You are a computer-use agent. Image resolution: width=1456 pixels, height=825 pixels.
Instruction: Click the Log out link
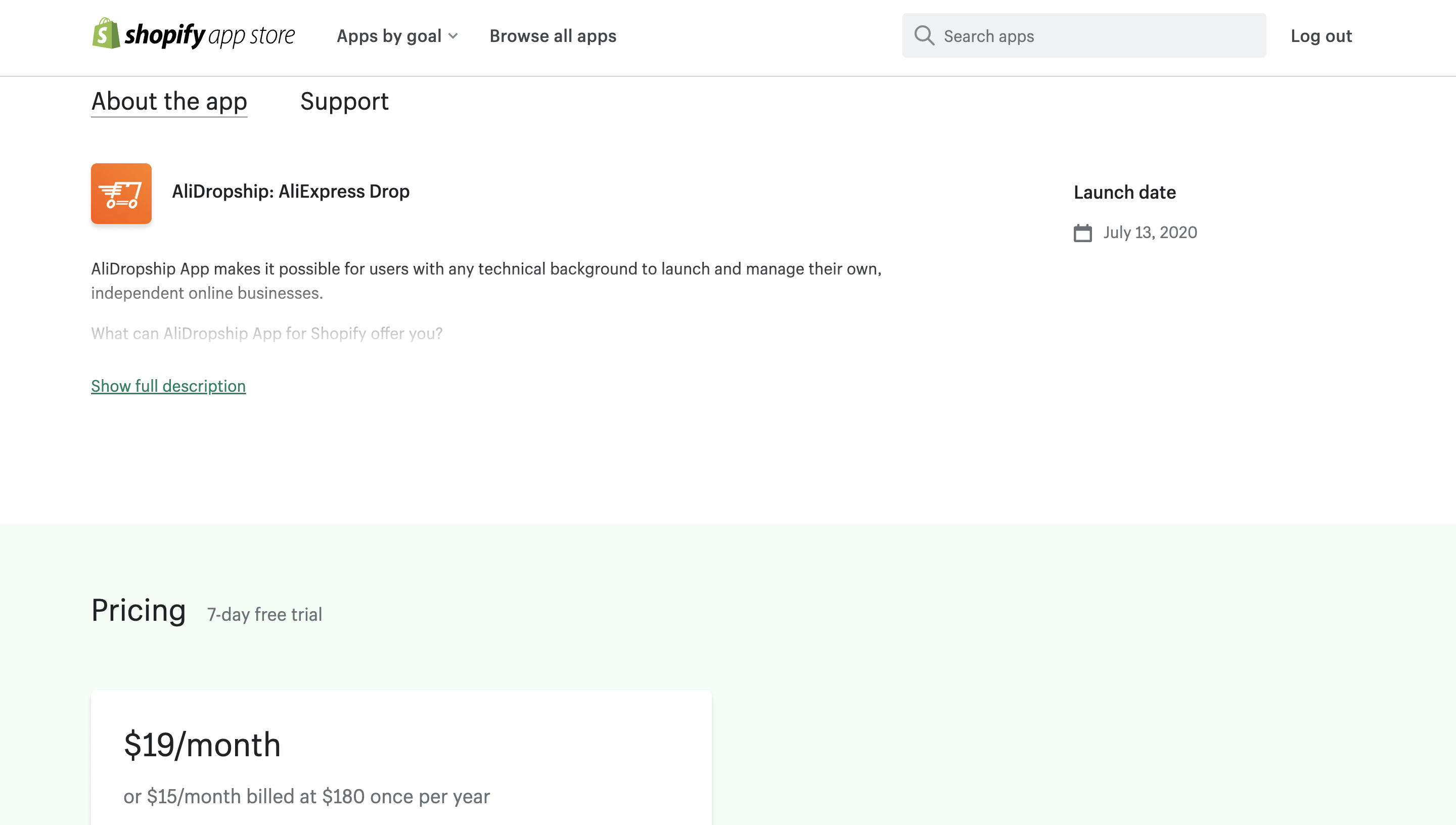click(x=1321, y=36)
